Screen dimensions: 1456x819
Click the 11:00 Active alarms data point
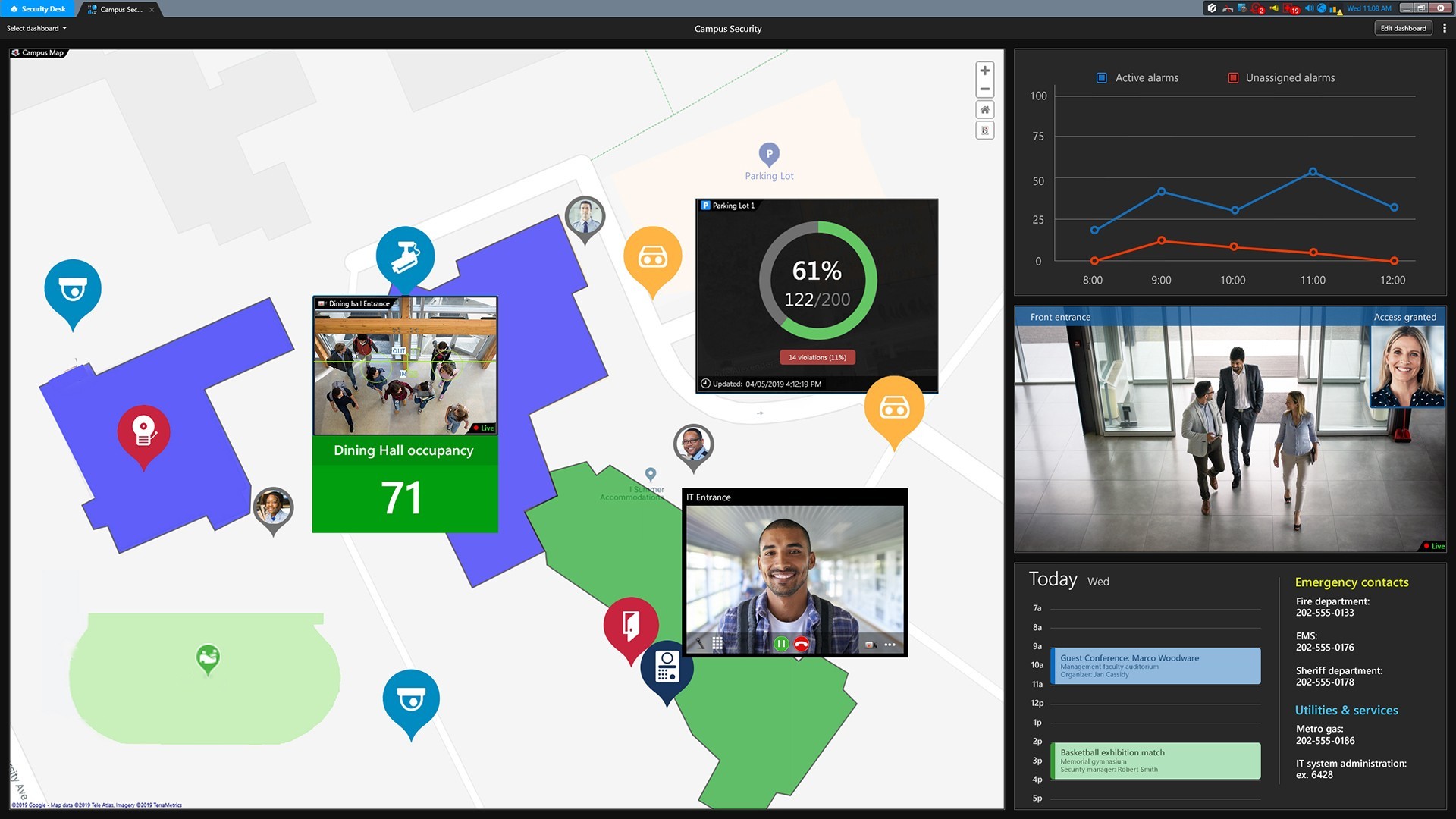[x=1313, y=172]
